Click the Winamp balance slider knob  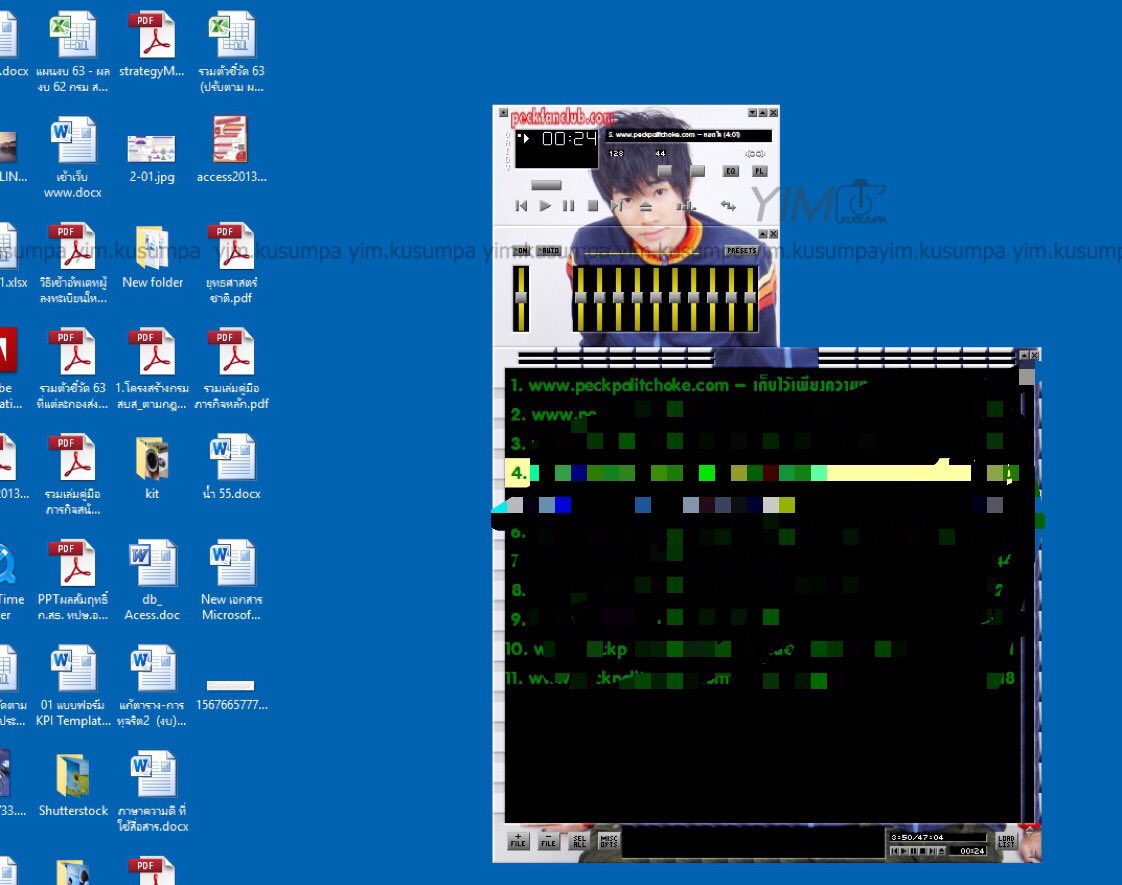[x=698, y=171]
